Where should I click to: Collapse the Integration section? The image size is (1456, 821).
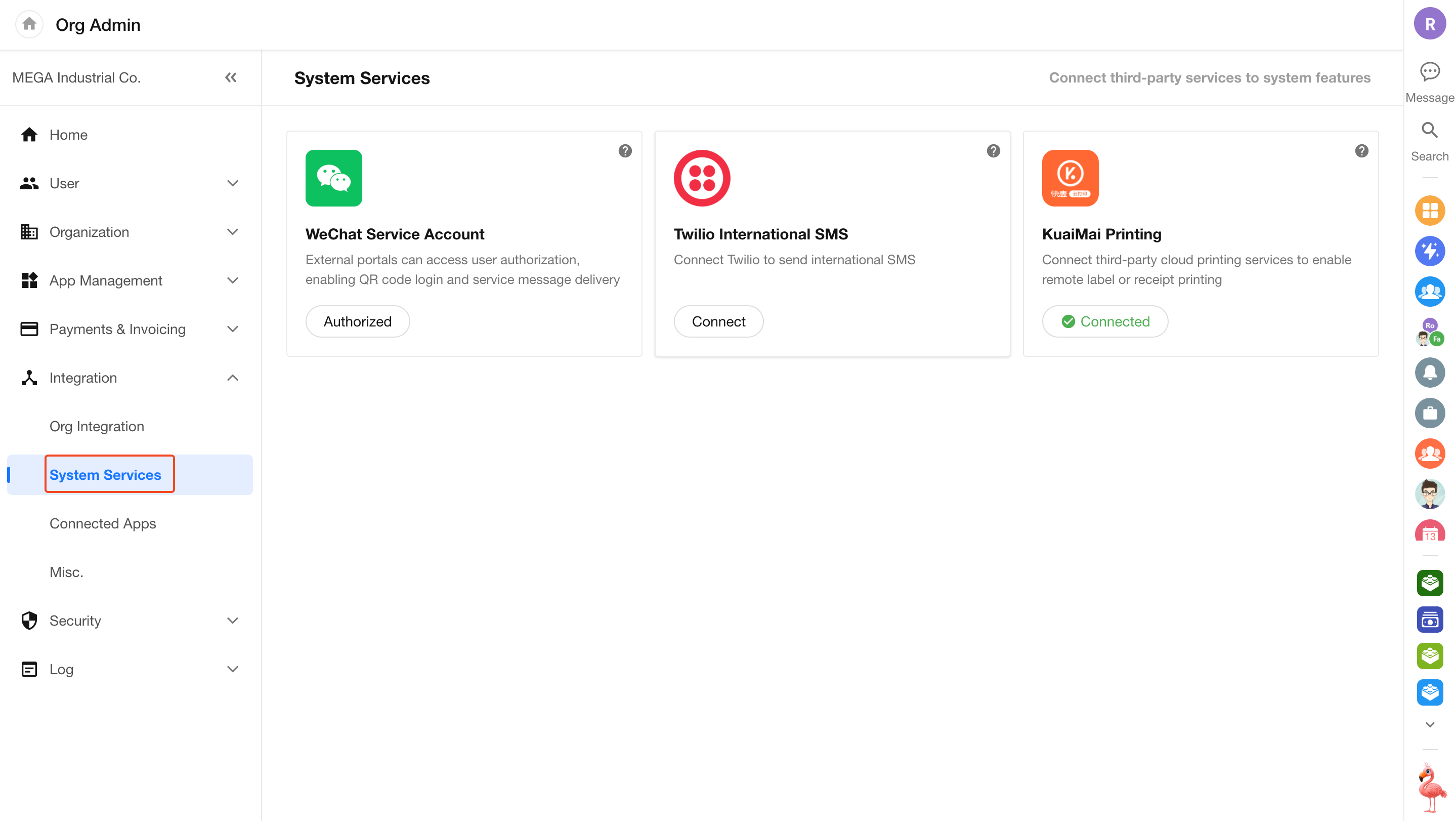tap(232, 378)
